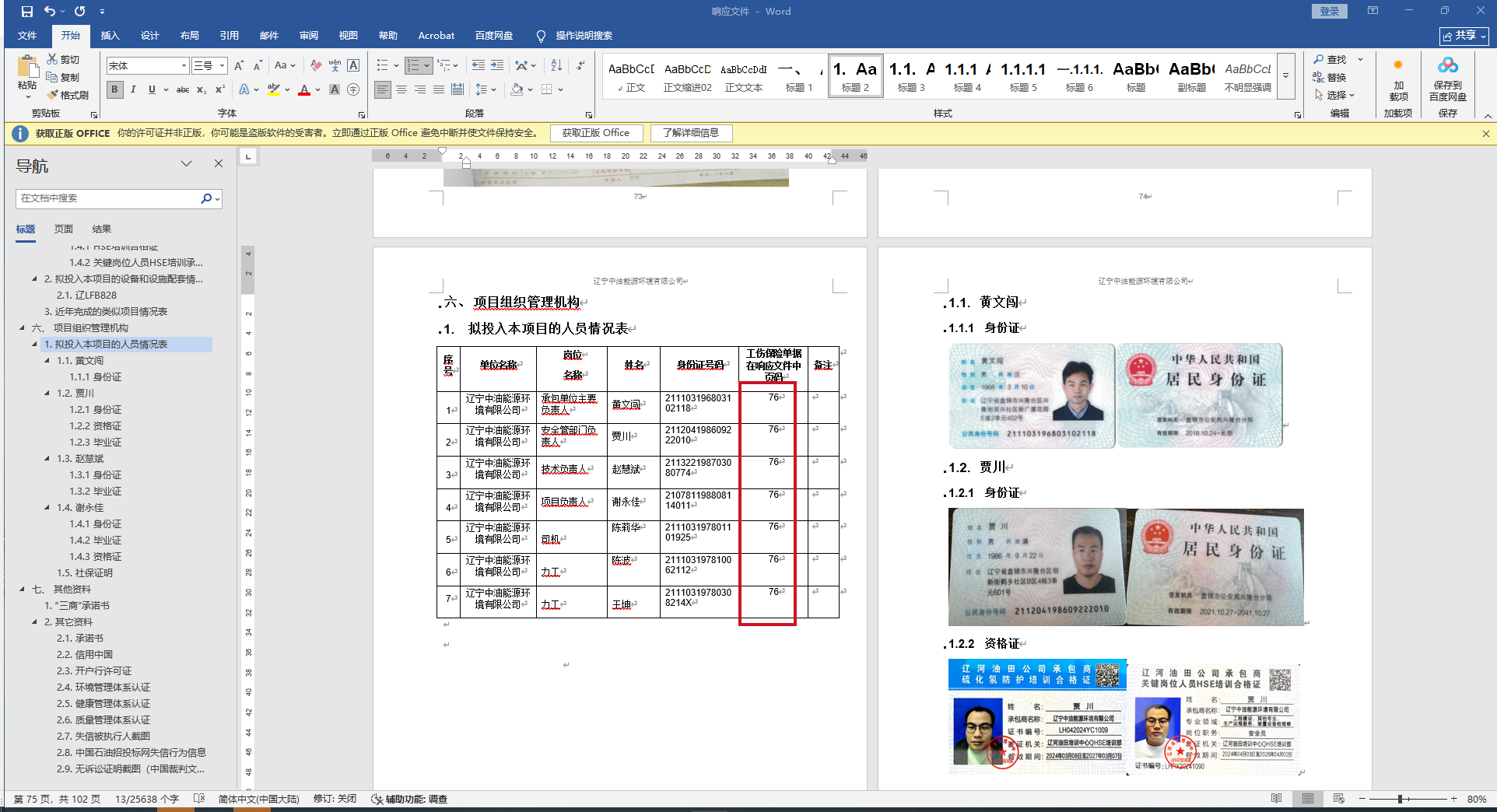
Task: Toggle align left paragraph button
Action: pos(382,89)
